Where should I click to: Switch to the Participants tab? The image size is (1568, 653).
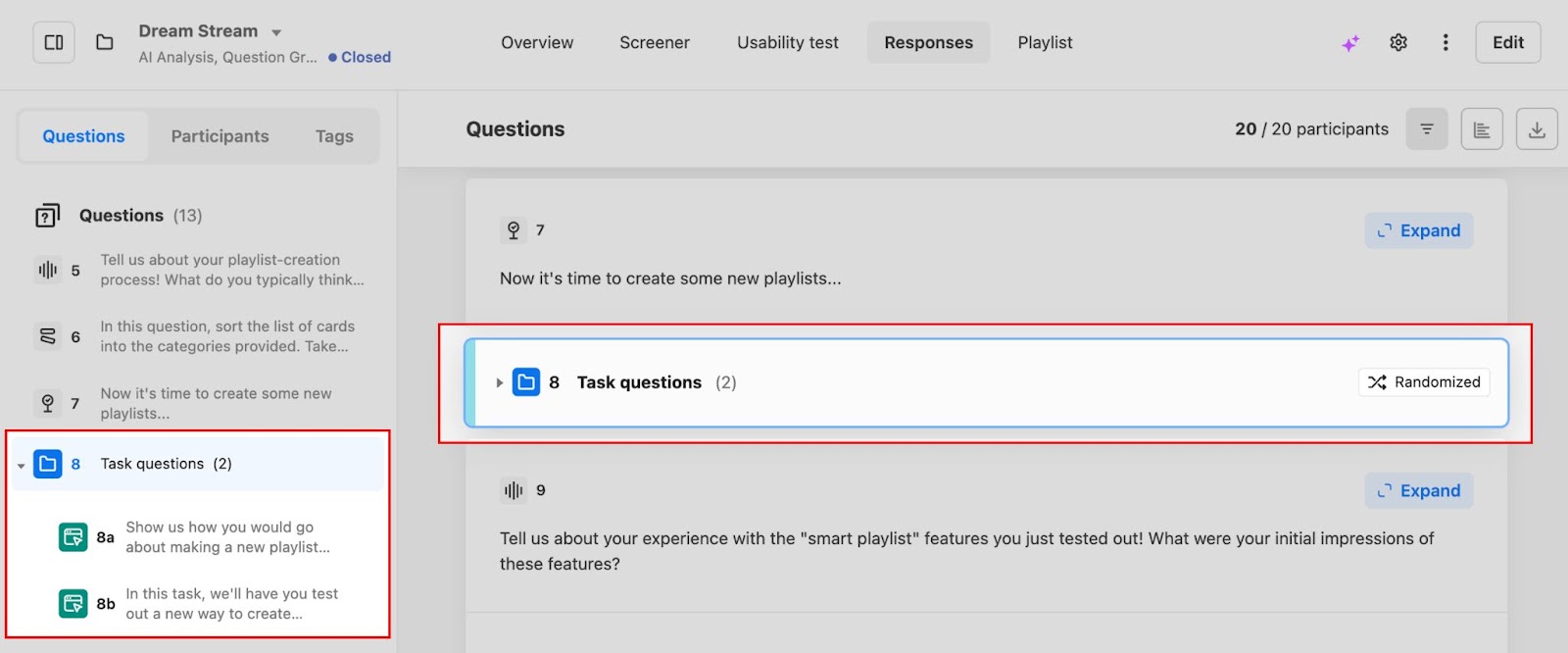pyautogui.click(x=220, y=136)
